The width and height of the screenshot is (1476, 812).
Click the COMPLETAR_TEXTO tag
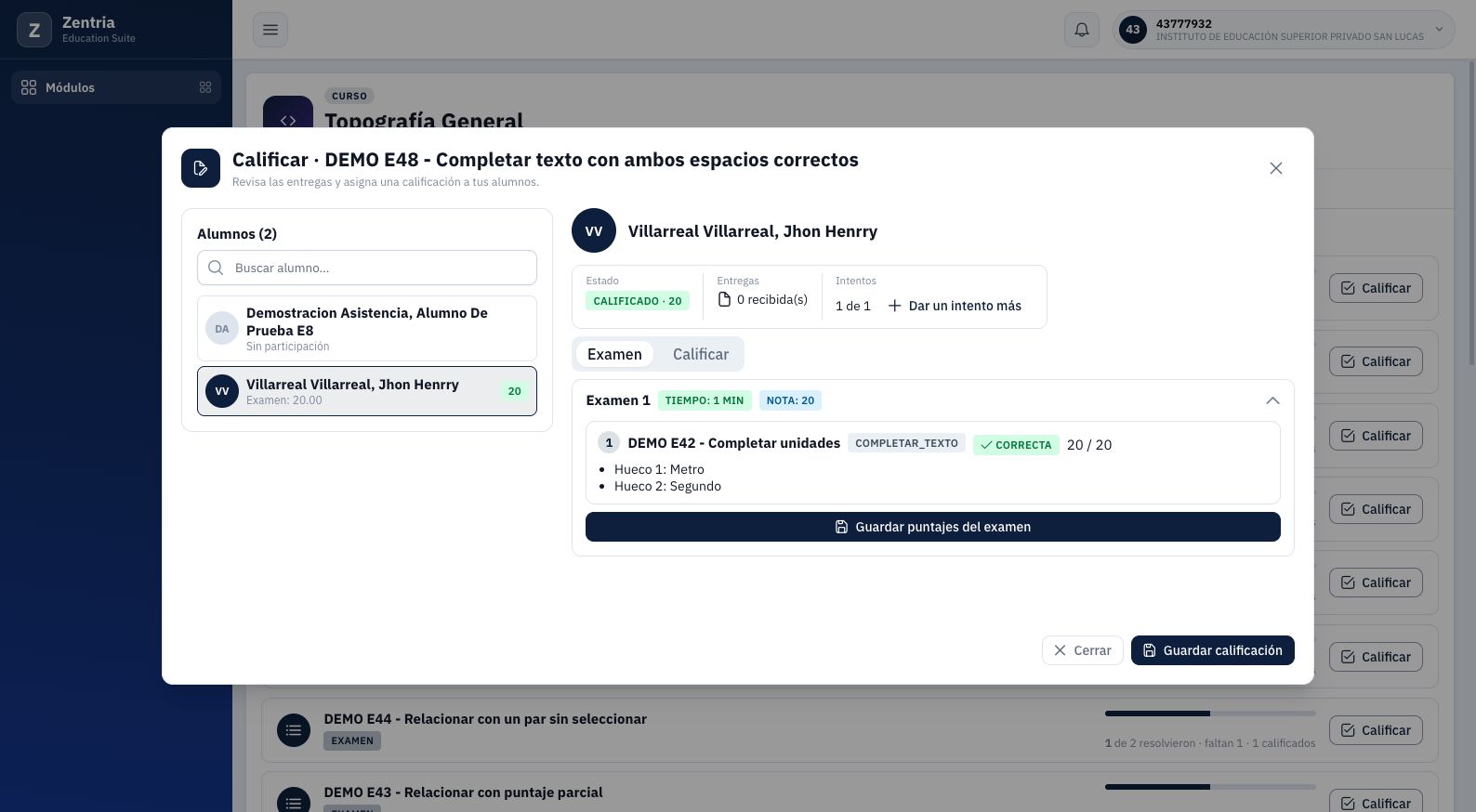coord(906,443)
